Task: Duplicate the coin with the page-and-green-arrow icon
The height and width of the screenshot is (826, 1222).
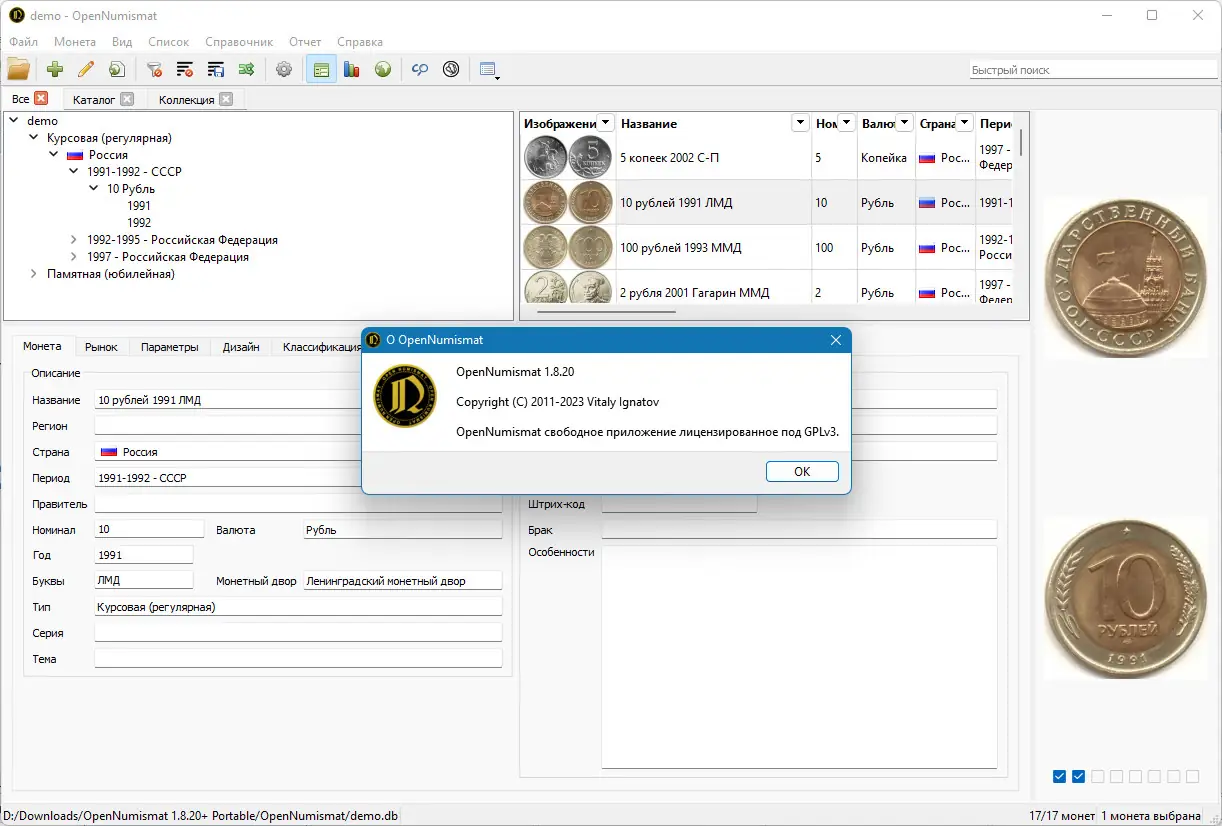Action: click(117, 70)
